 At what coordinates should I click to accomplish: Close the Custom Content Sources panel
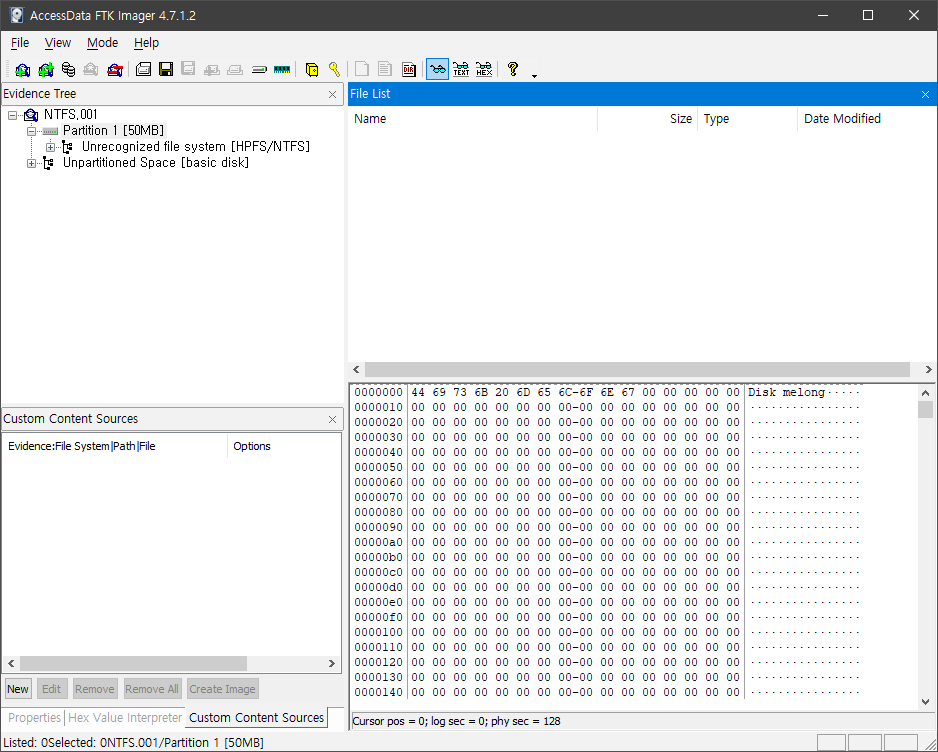coord(333,419)
